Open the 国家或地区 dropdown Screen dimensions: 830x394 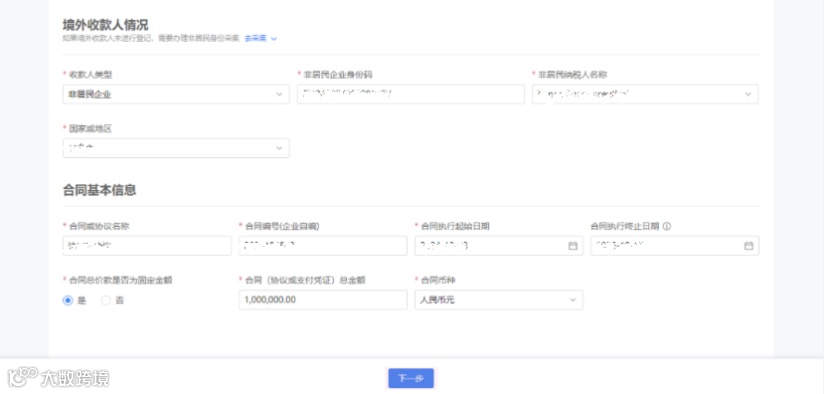(x=176, y=148)
